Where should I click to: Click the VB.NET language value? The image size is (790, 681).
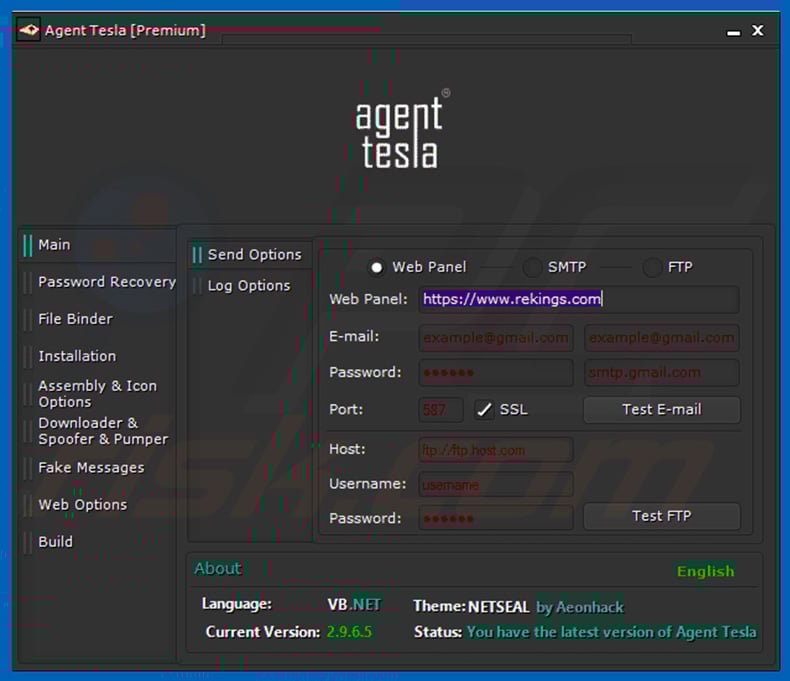[354, 604]
